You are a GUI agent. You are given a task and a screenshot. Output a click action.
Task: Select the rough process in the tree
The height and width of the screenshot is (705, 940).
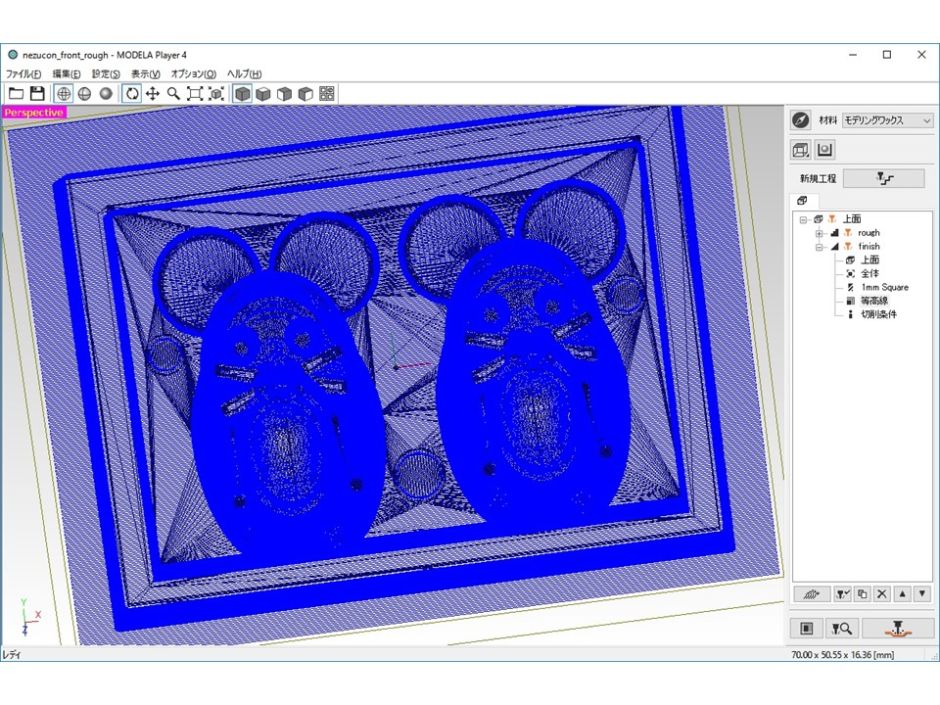click(869, 233)
